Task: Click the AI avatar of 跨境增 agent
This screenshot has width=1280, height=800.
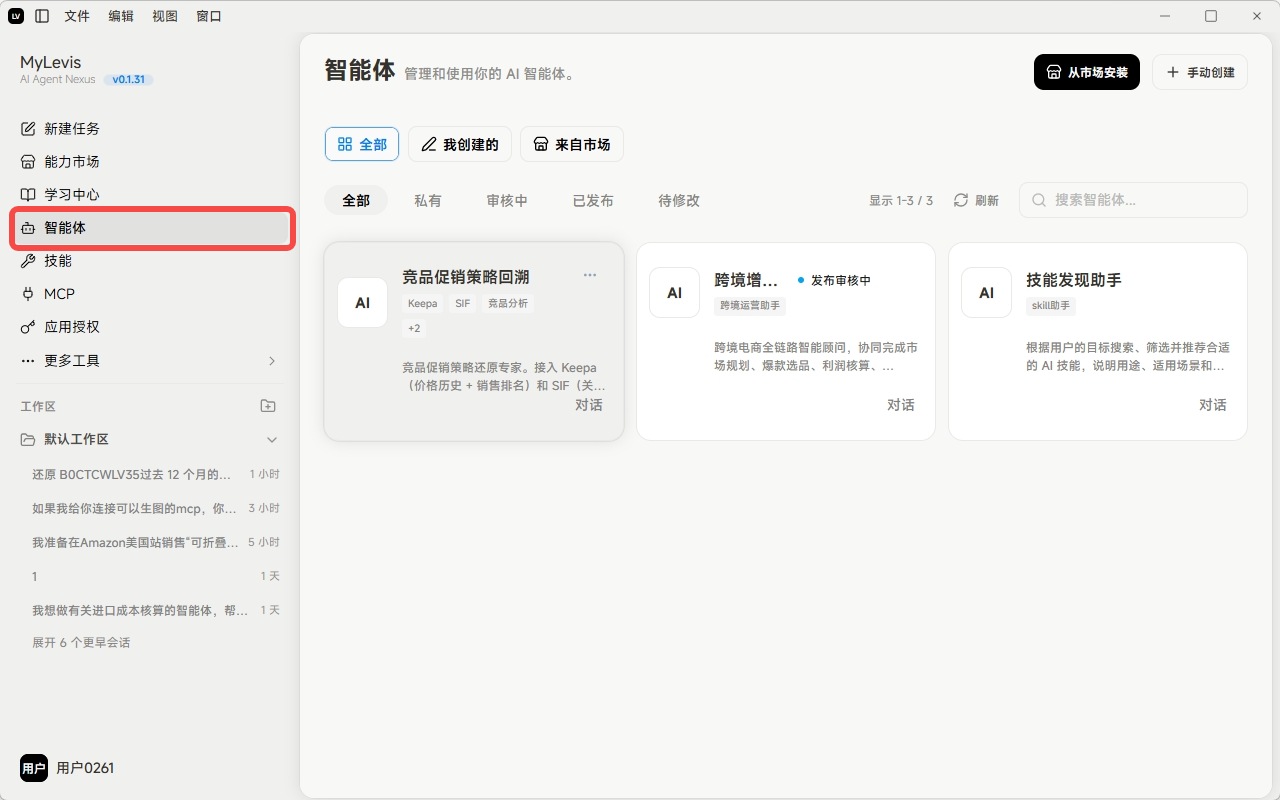Action: tap(675, 292)
